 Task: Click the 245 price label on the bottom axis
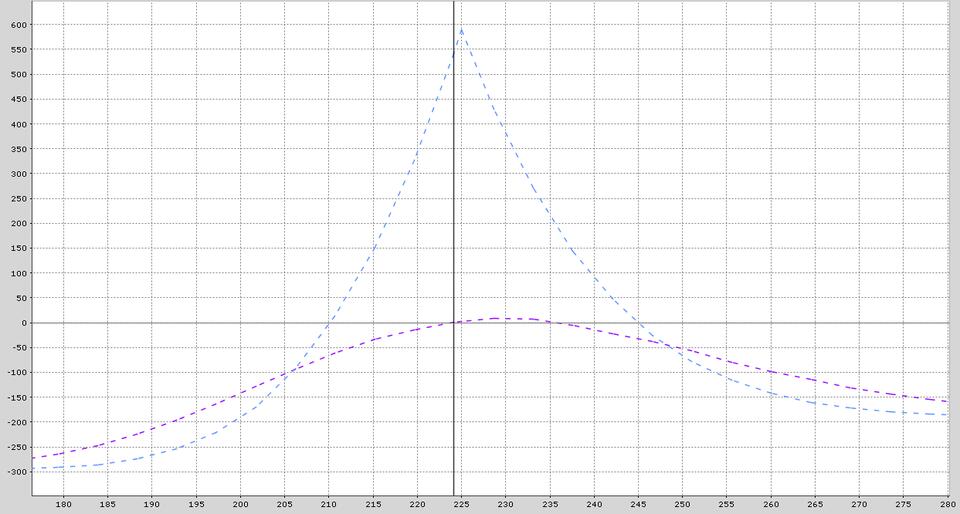(639, 504)
